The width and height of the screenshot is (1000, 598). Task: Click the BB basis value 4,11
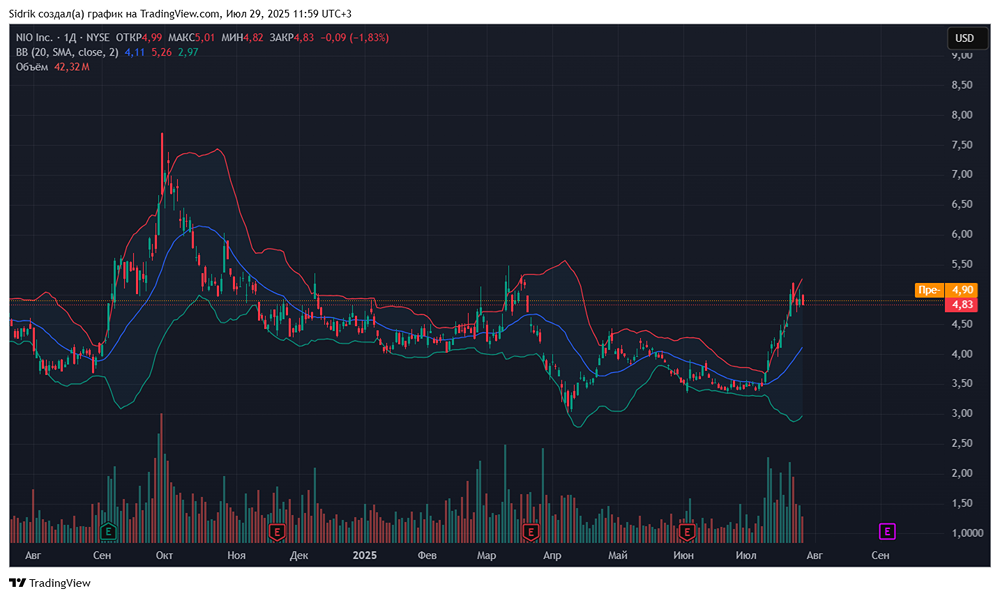(135, 52)
